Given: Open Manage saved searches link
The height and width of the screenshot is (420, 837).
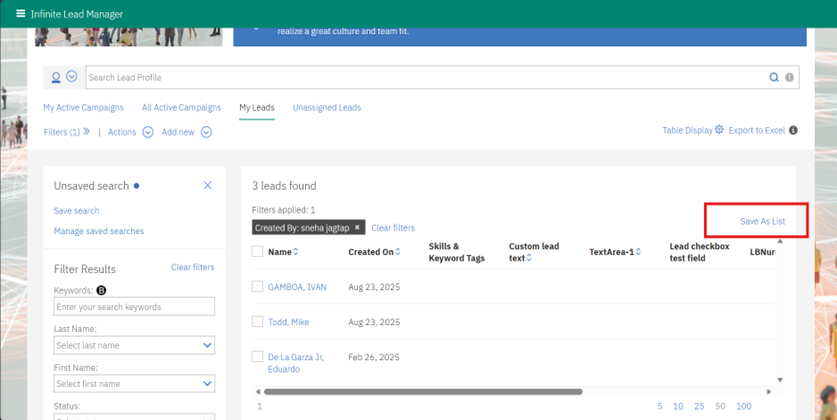Looking at the screenshot, I should (99, 231).
